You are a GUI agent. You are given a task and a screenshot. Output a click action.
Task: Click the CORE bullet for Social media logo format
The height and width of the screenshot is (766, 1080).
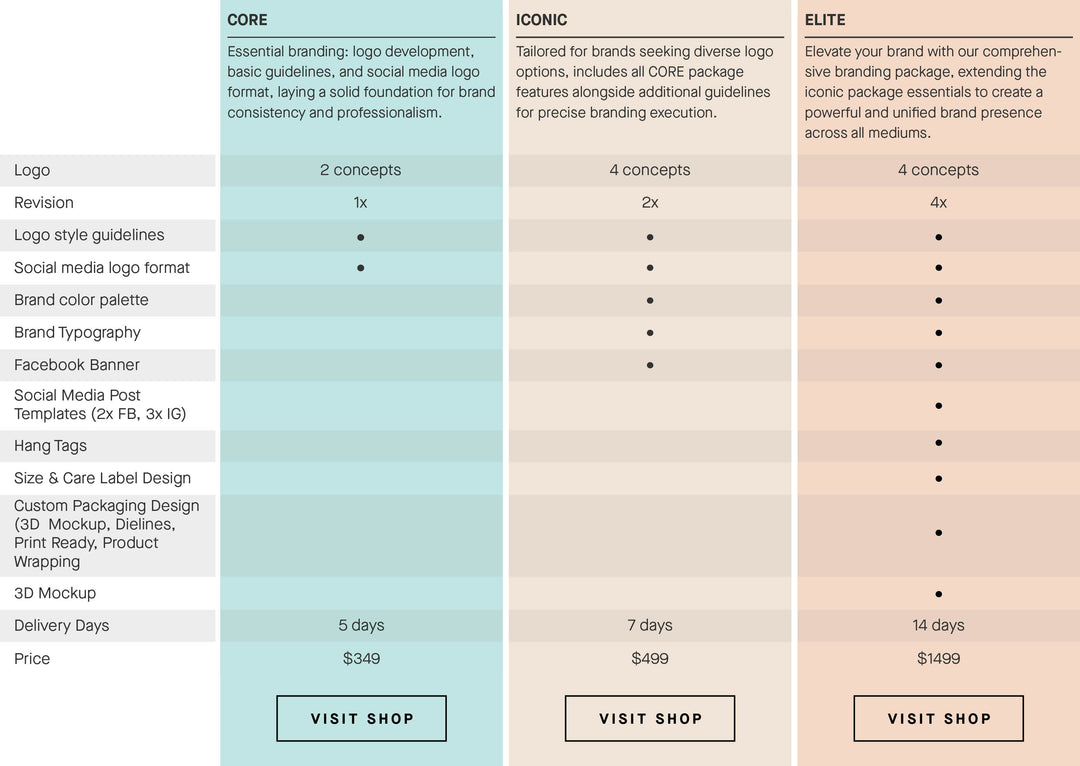coord(361,268)
